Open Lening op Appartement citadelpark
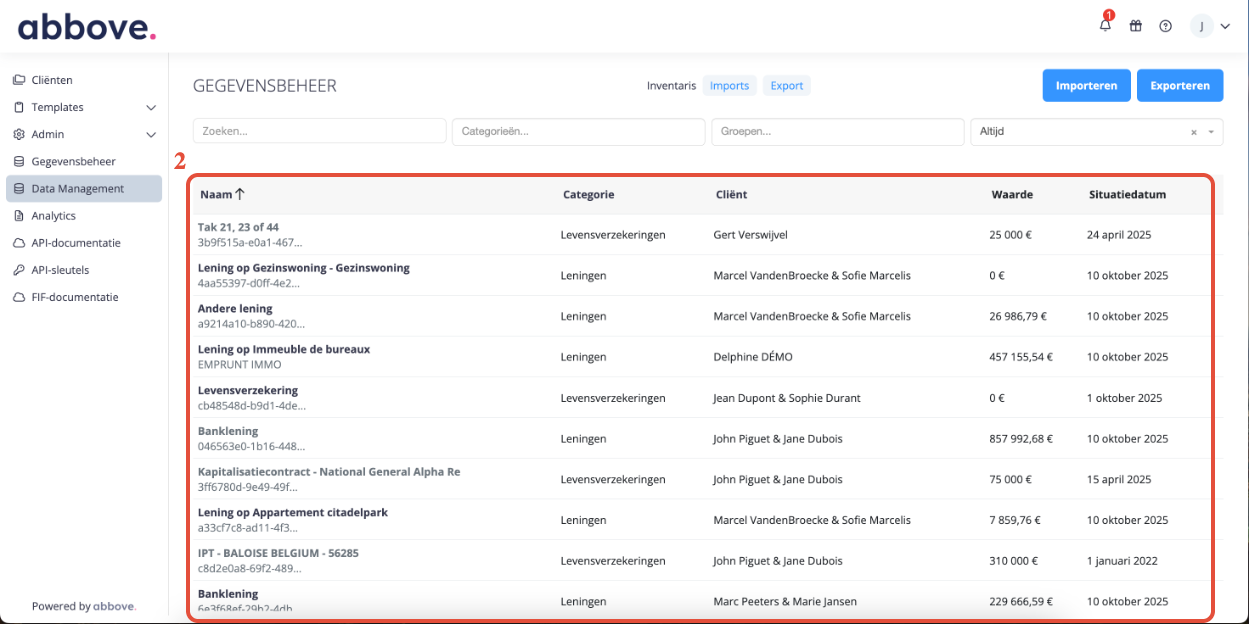Image resolution: width=1249 pixels, height=624 pixels. click(293, 513)
